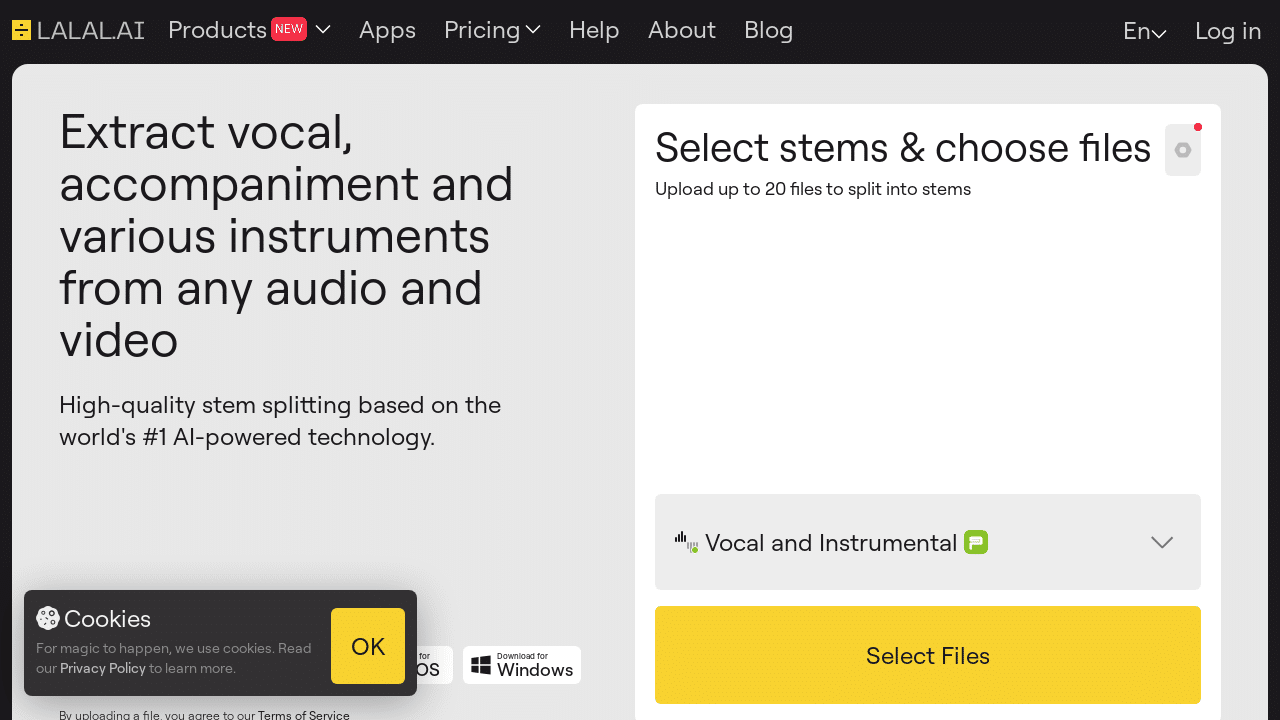Open settings via the nut icon with red dot

tap(1182, 149)
